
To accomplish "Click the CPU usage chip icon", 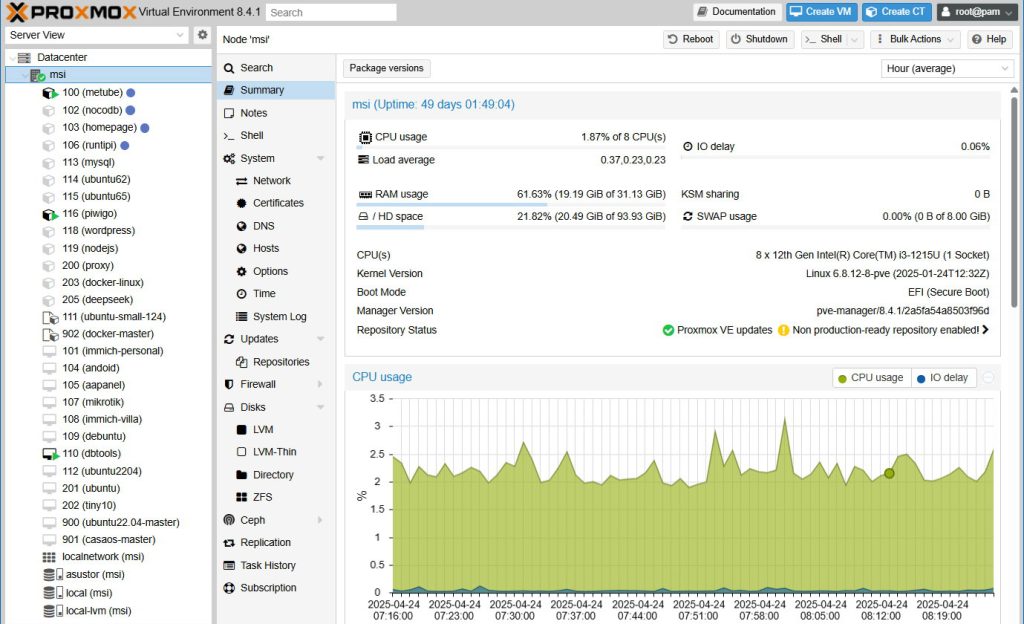I will [365, 137].
